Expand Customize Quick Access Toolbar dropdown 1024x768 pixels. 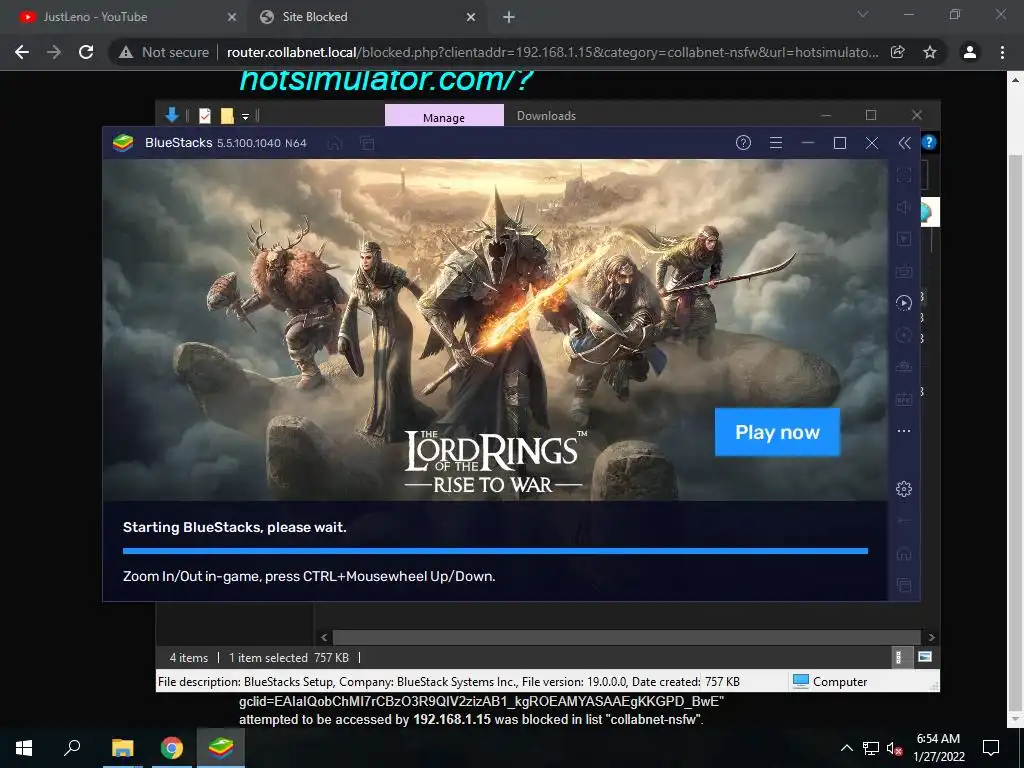coord(246,116)
